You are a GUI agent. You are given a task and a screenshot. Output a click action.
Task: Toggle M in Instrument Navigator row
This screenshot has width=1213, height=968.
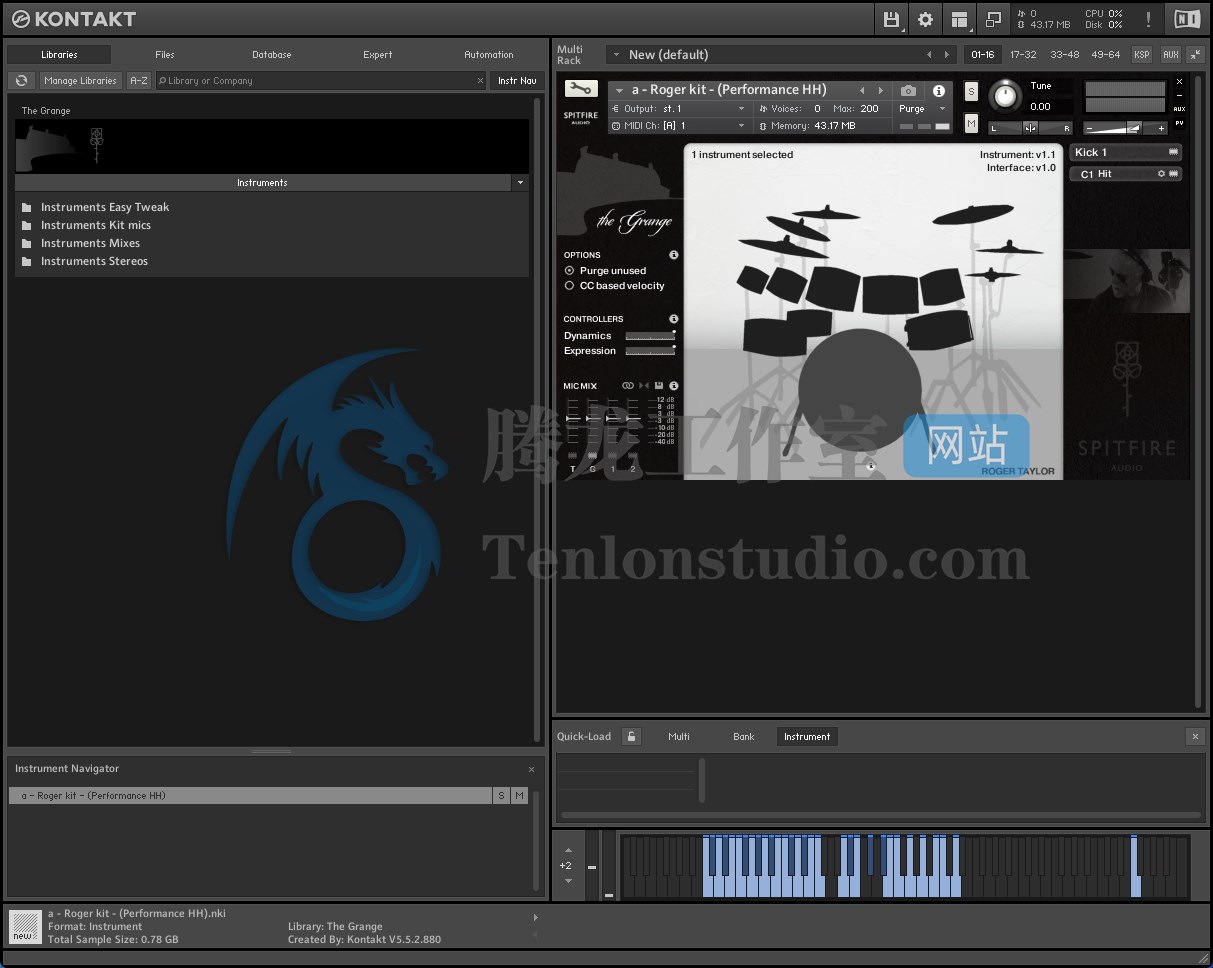519,796
